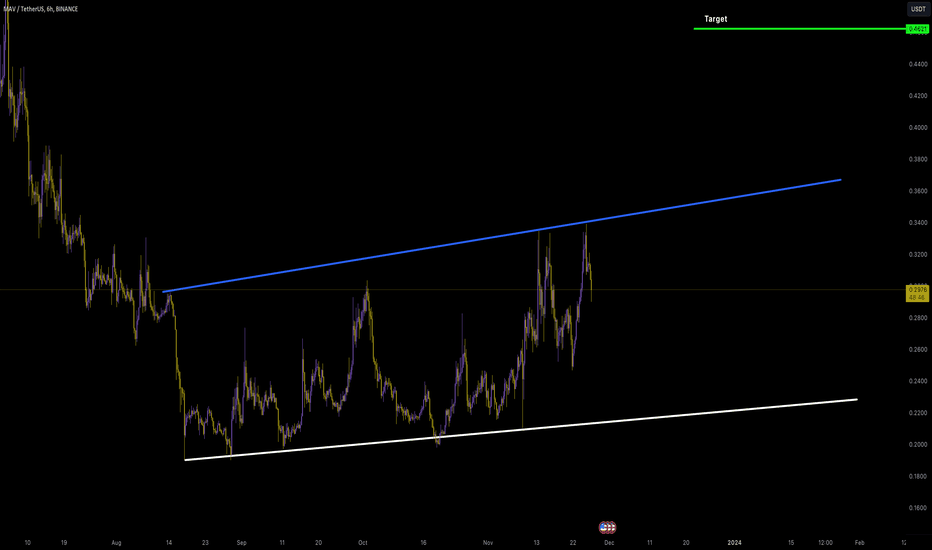This screenshot has height=550, width=932.
Task: Click the '13' date label after Nov
Action: [x=536, y=543]
